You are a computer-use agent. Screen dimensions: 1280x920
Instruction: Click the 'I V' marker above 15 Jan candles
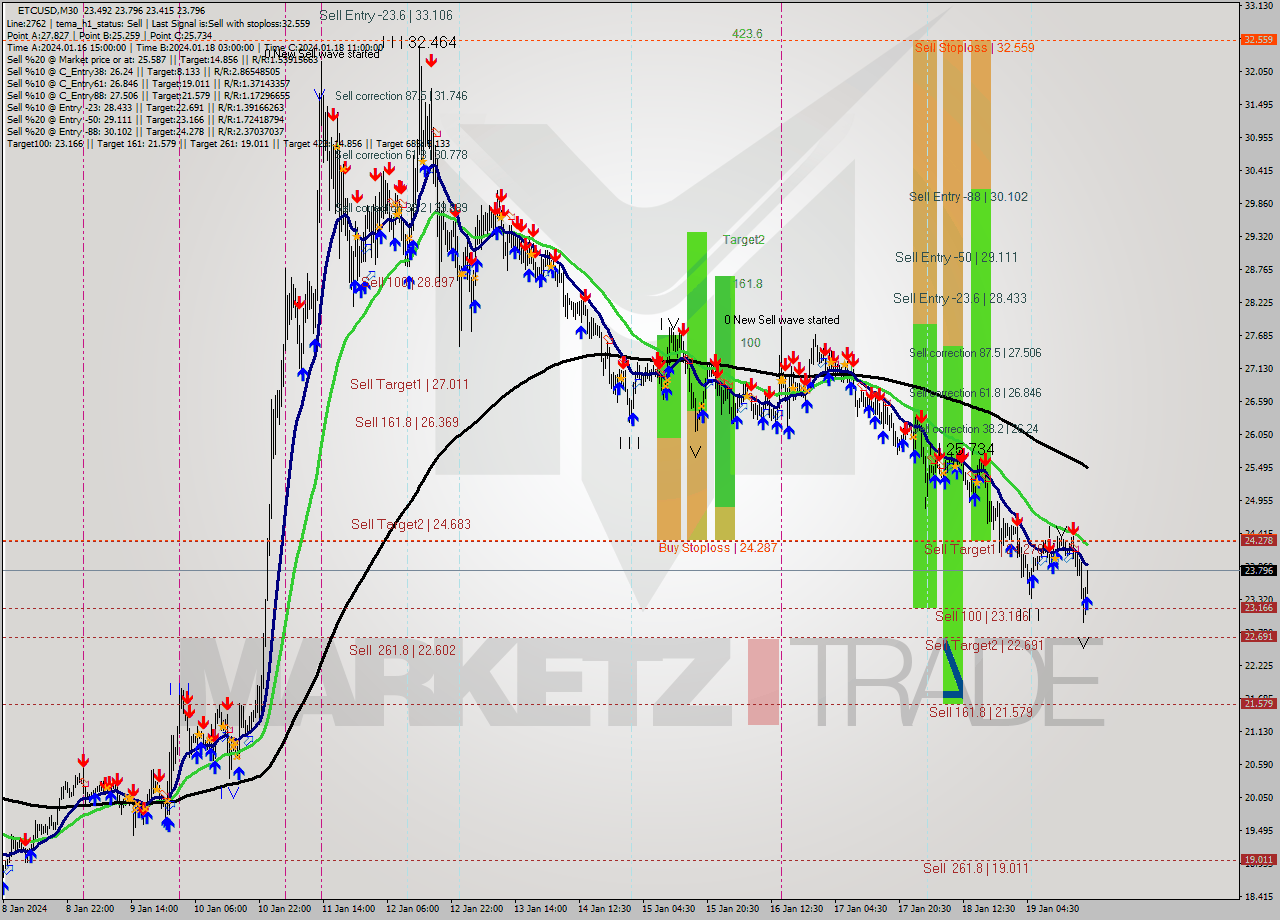[669, 325]
